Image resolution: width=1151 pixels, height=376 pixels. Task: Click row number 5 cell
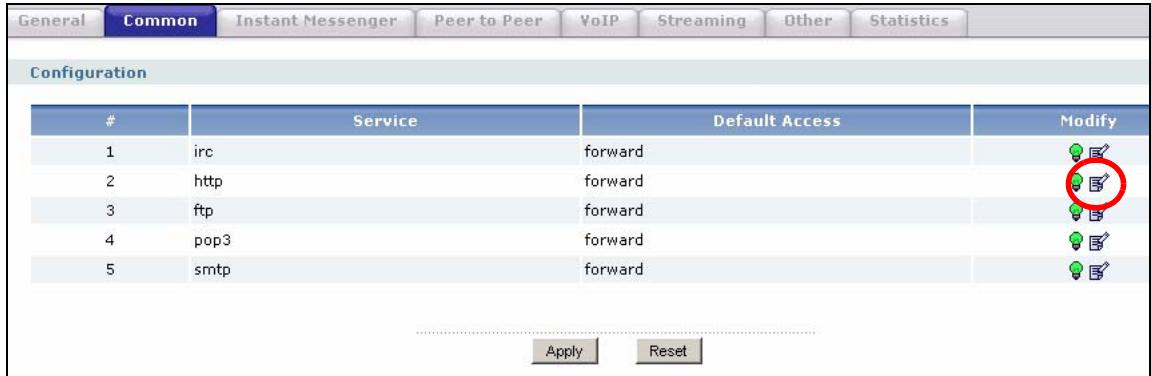[109, 270]
